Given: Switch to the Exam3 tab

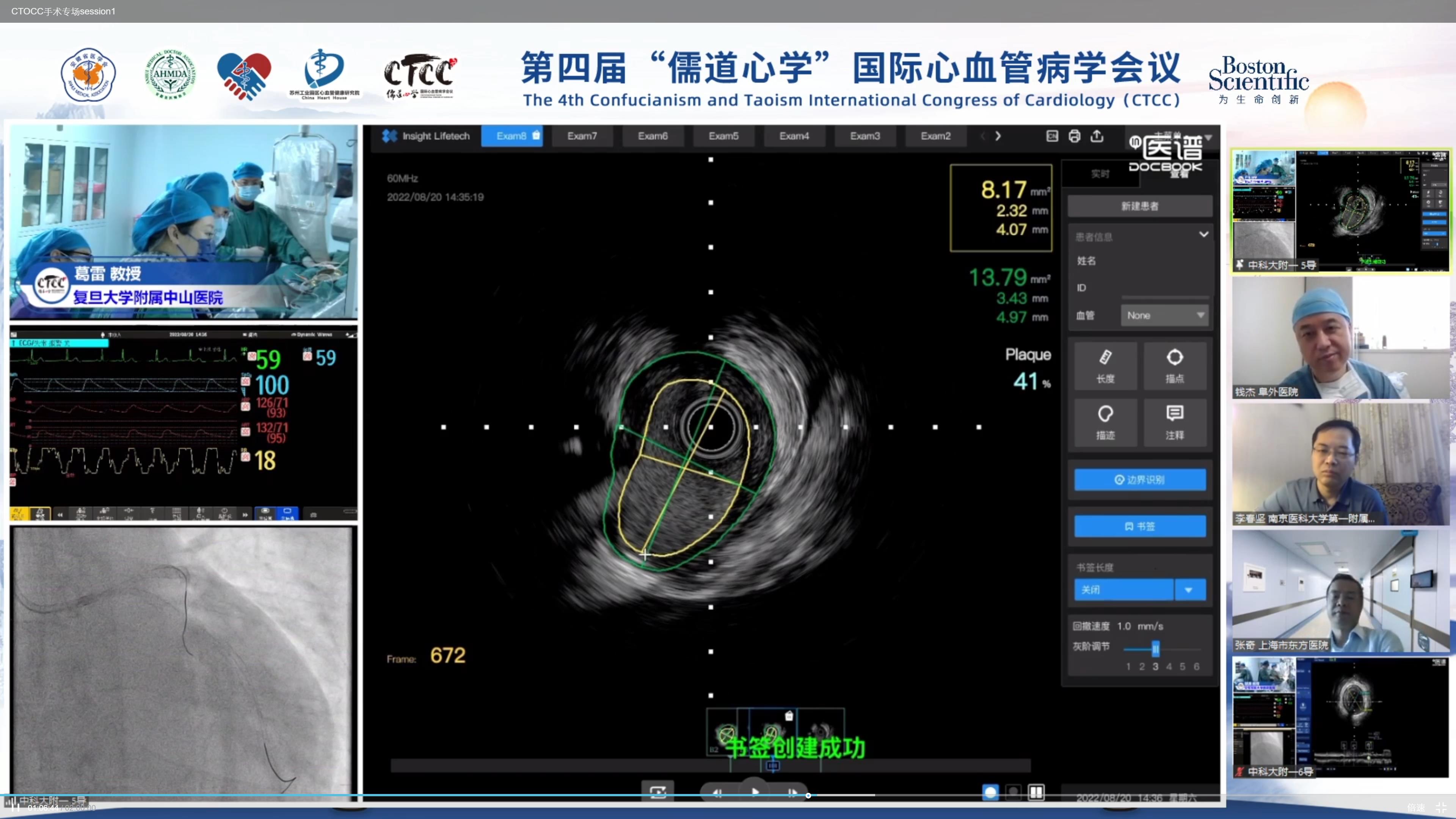Looking at the screenshot, I should coord(865,136).
